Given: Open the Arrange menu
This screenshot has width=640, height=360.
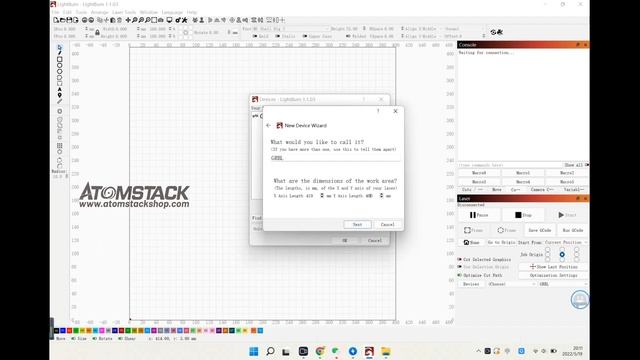Looking at the screenshot, I should 99,12.
